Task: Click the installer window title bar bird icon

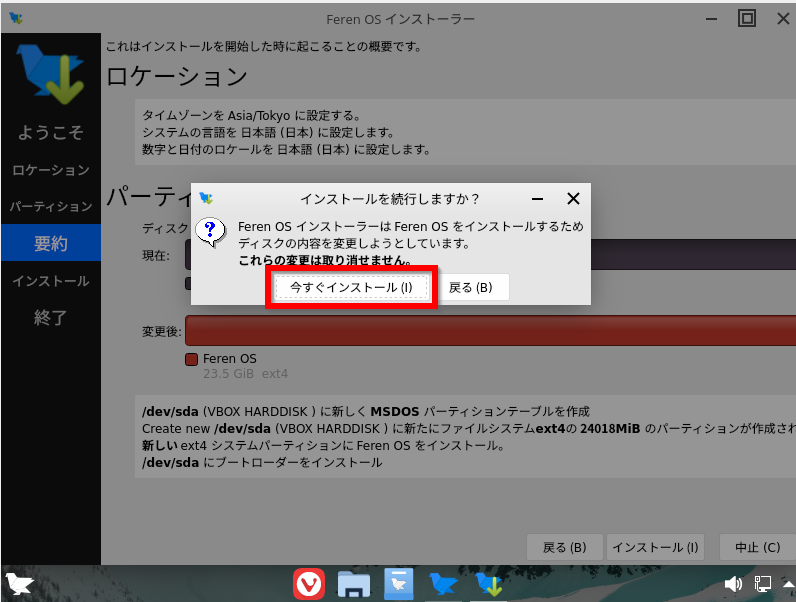Action: [x=16, y=19]
